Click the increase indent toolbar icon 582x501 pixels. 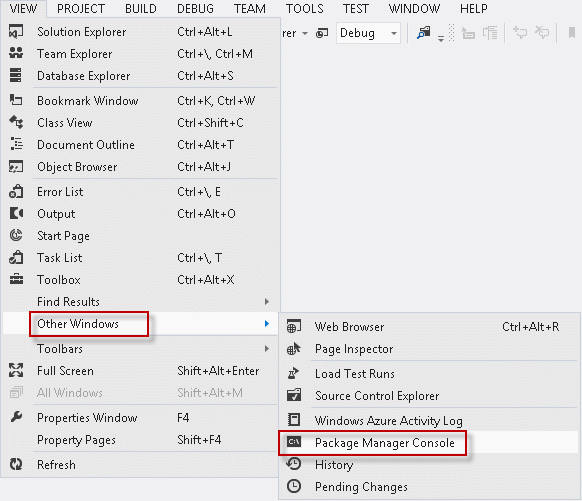(490, 33)
